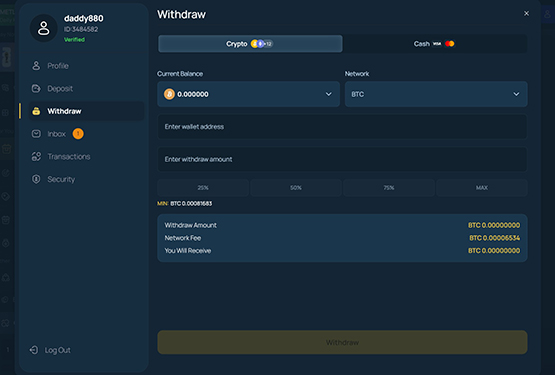Click the MIN BTC 0.00081683 text
This screenshot has width=555, height=375.
pyautogui.click(x=184, y=204)
